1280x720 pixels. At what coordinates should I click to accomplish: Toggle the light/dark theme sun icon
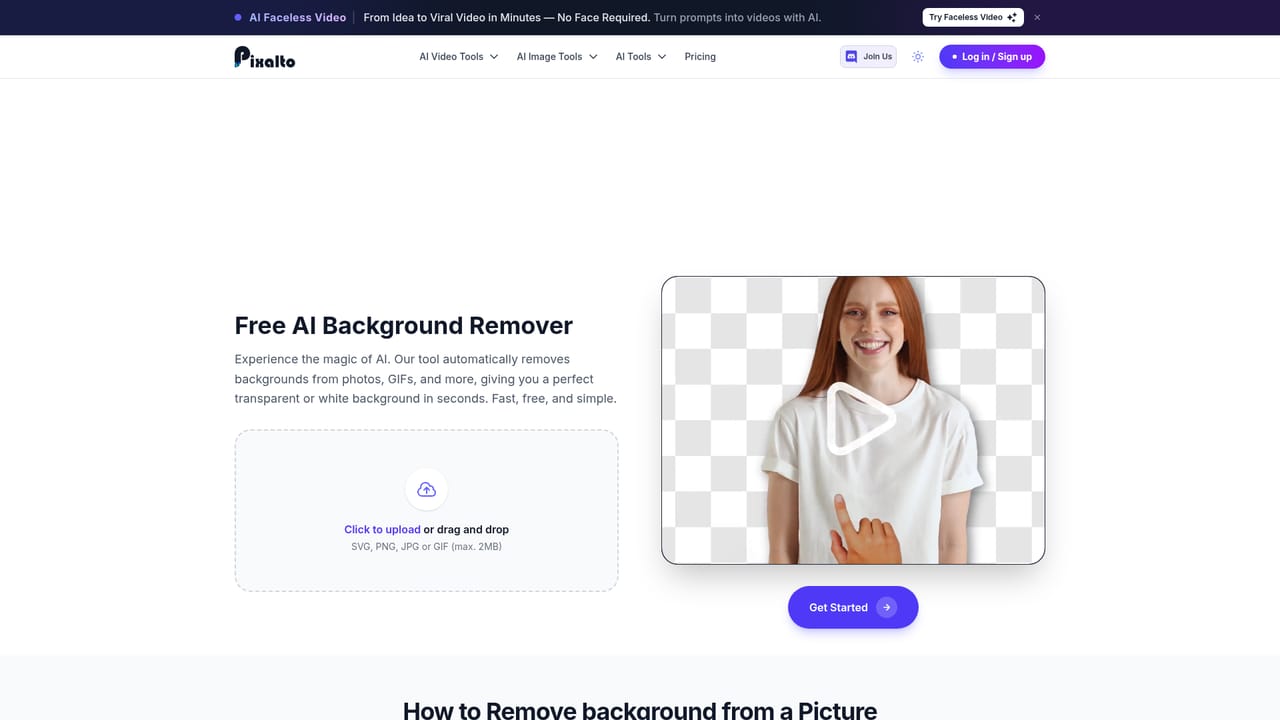(918, 57)
